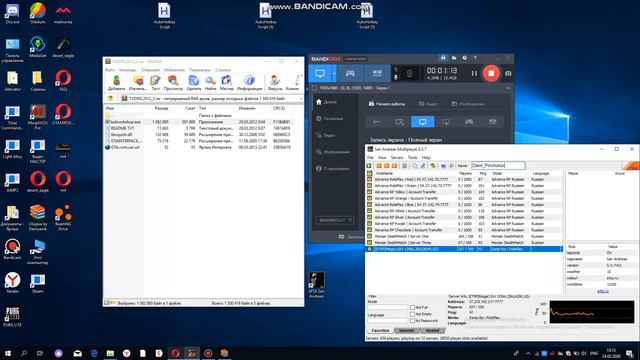Screen dimensions: 640x360
Task: Switch to Video tab in Bandicam home
Action: click(x=429, y=104)
